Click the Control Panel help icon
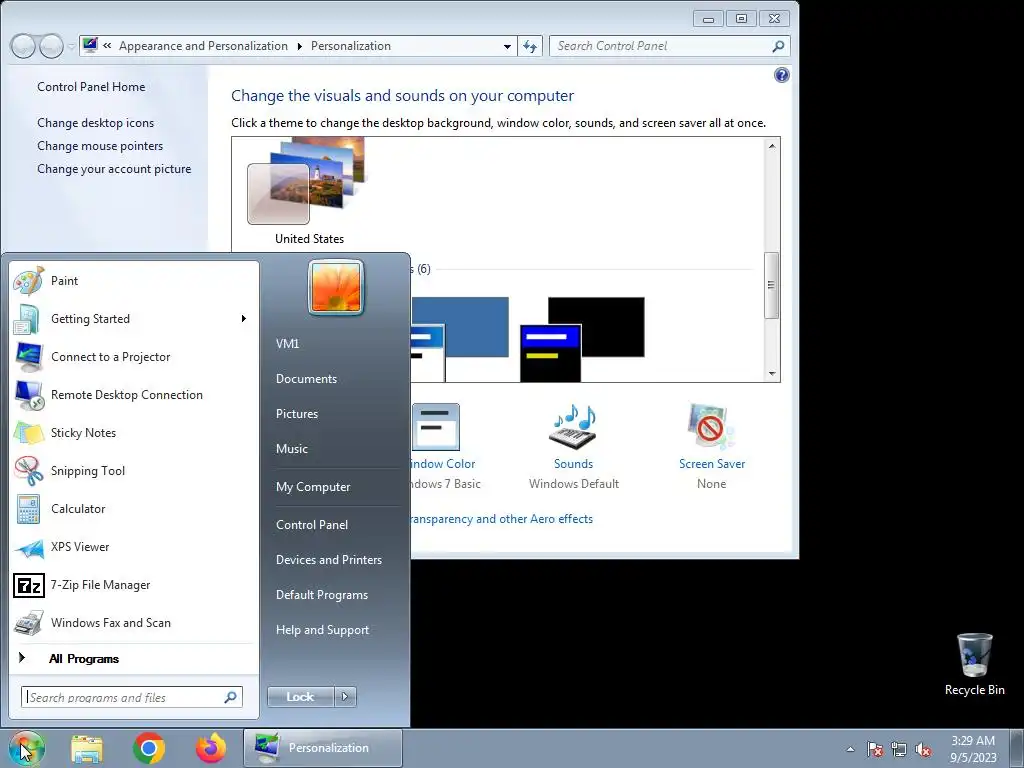The image size is (1024, 768). tap(782, 75)
